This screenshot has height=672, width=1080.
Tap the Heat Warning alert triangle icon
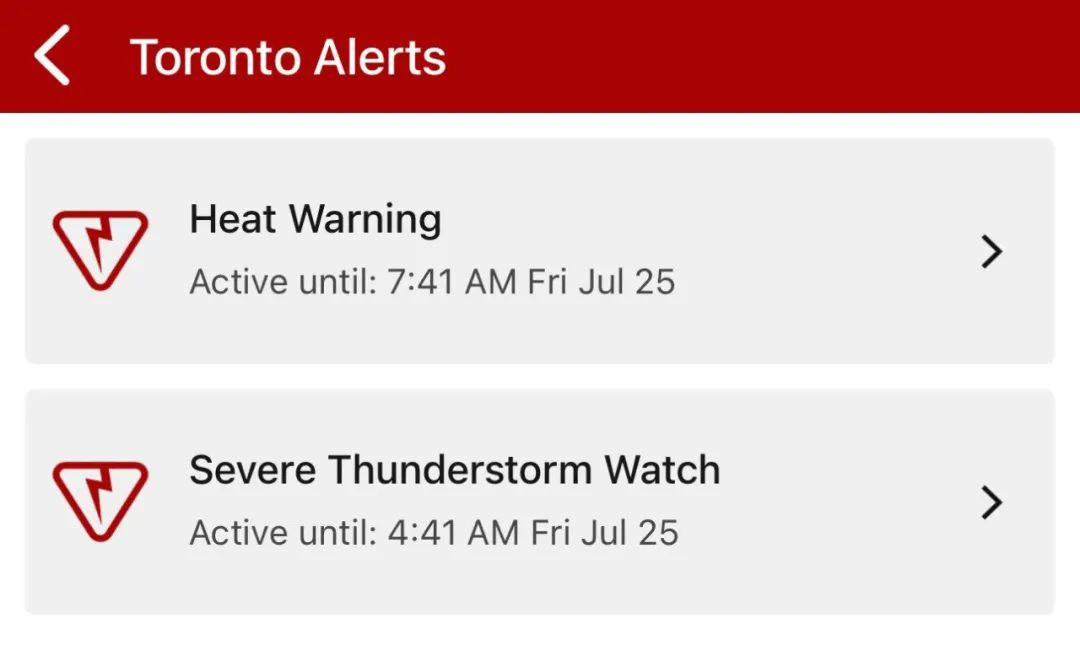pyautogui.click(x=101, y=250)
